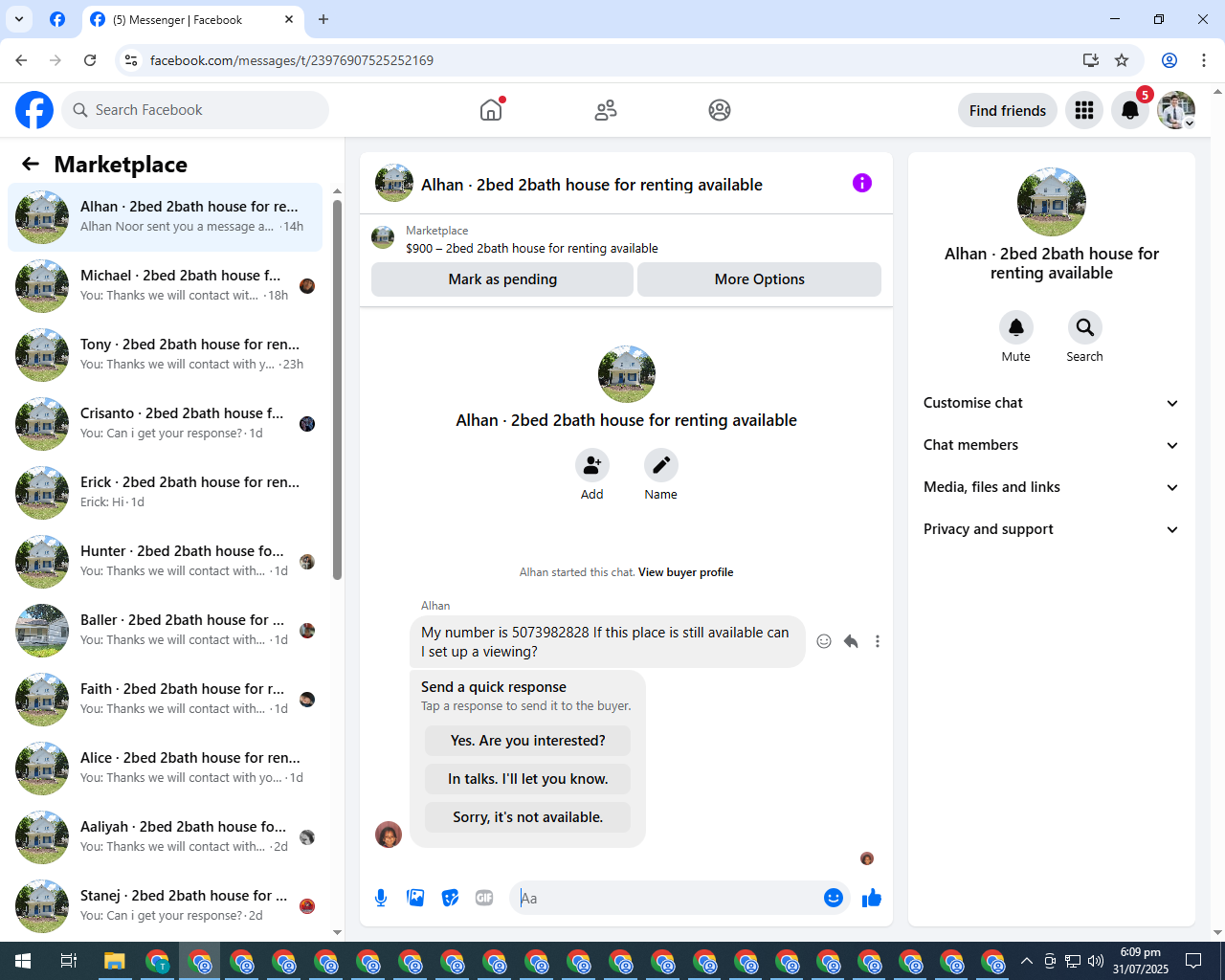The height and width of the screenshot is (980, 1225).
Task: Open a new browser tab
Action: (x=323, y=19)
